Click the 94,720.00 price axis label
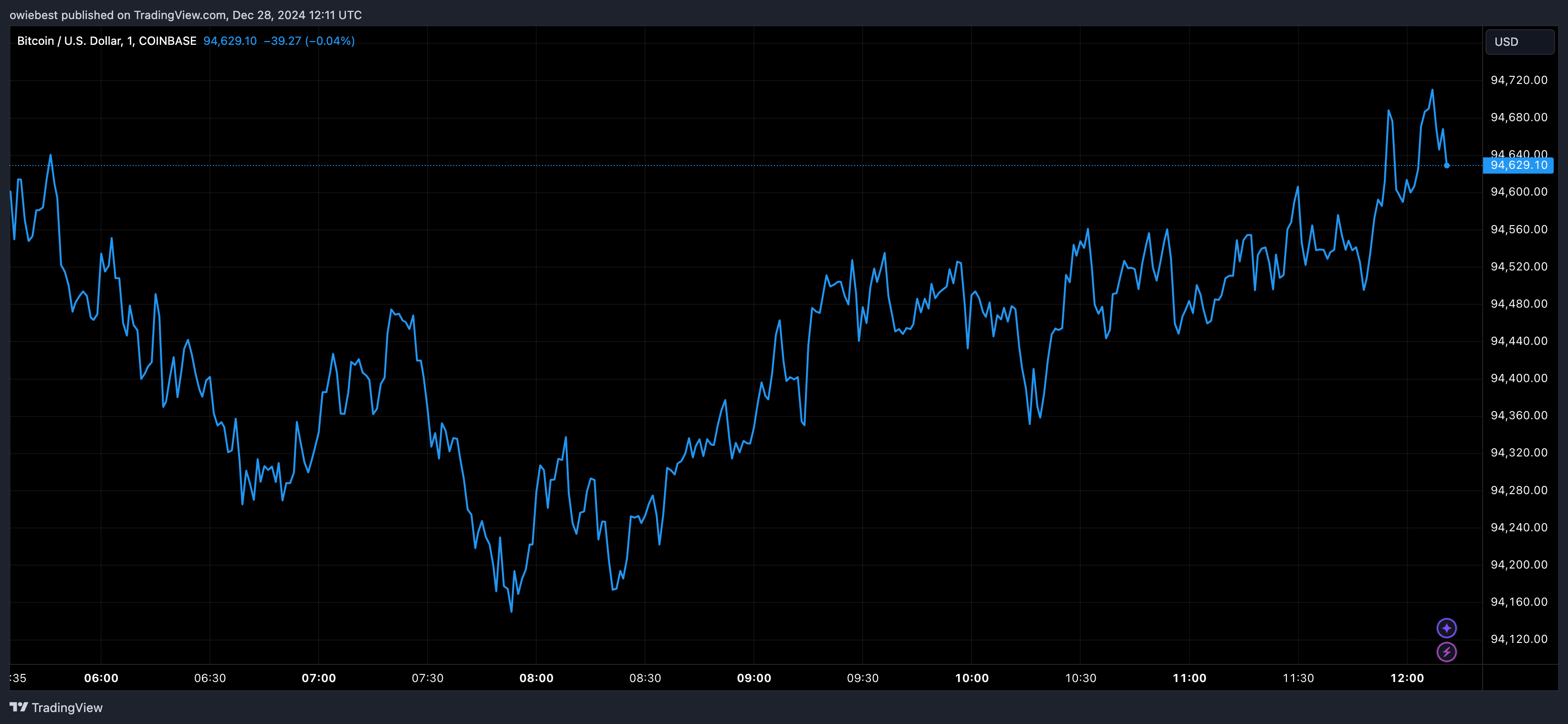The height and width of the screenshot is (724, 1568). point(1519,80)
